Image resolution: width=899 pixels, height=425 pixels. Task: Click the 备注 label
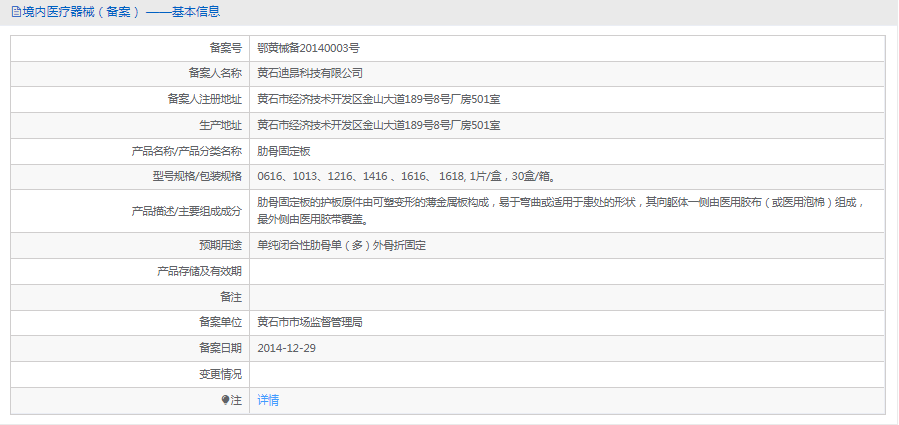231,297
